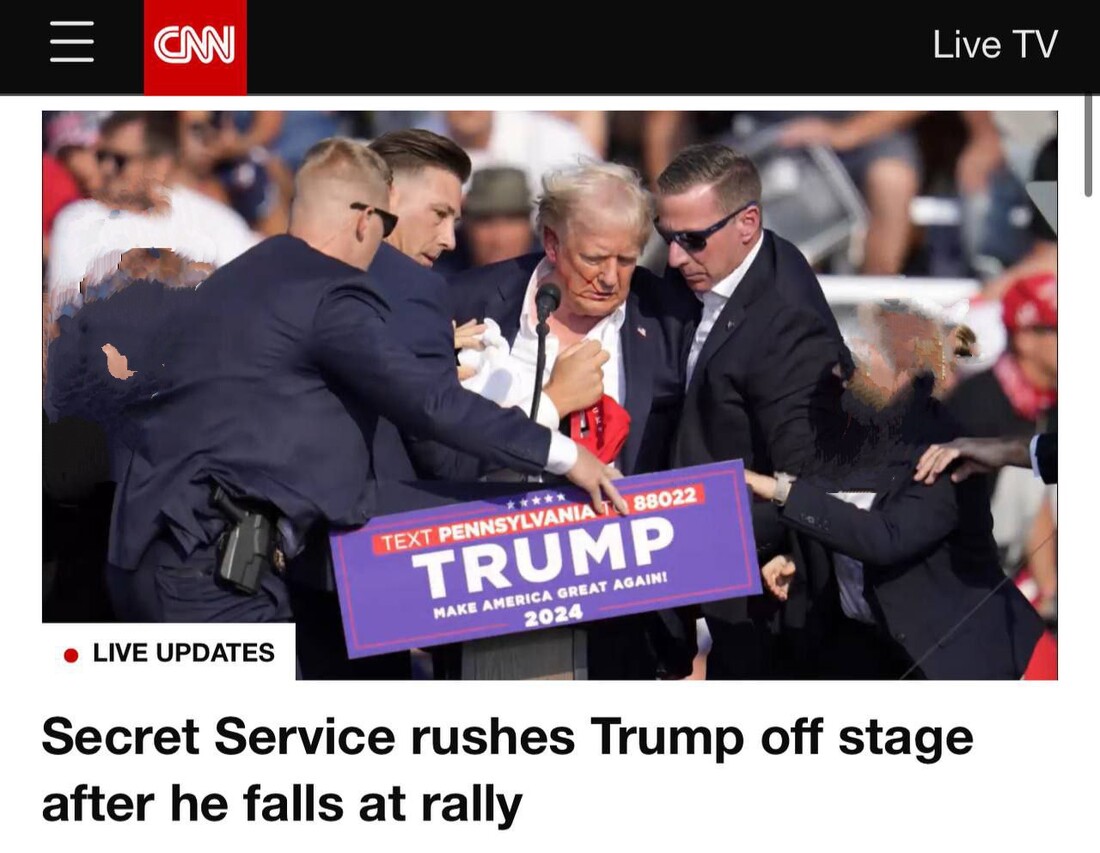Click empty area of black header bar
The height and width of the screenshot is (853, 1100).
(589, 46)
